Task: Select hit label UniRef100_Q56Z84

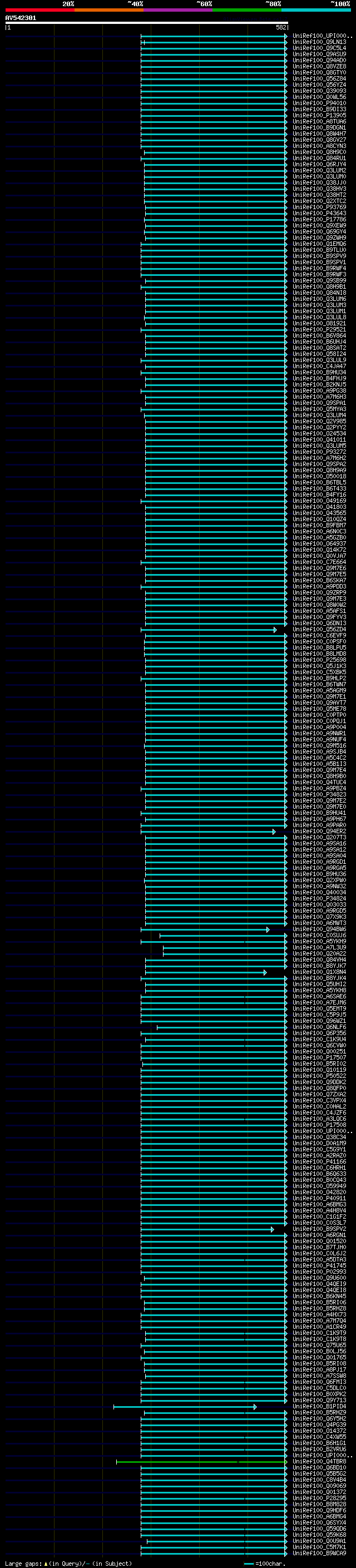Action: [x=319, y=78]
